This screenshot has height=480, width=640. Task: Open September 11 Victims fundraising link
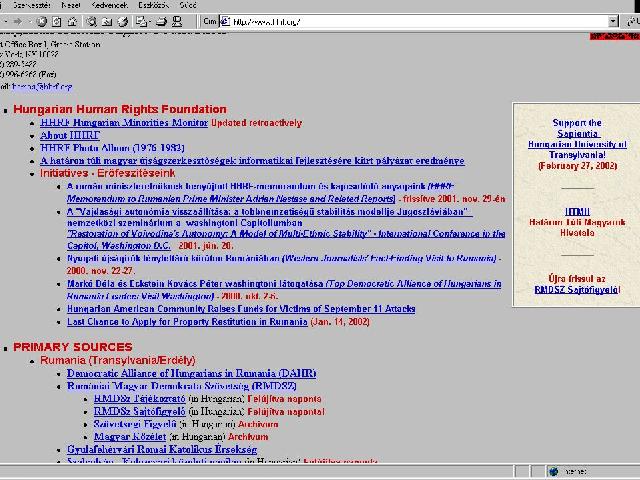pyautogui.click(x=241, y=309)
